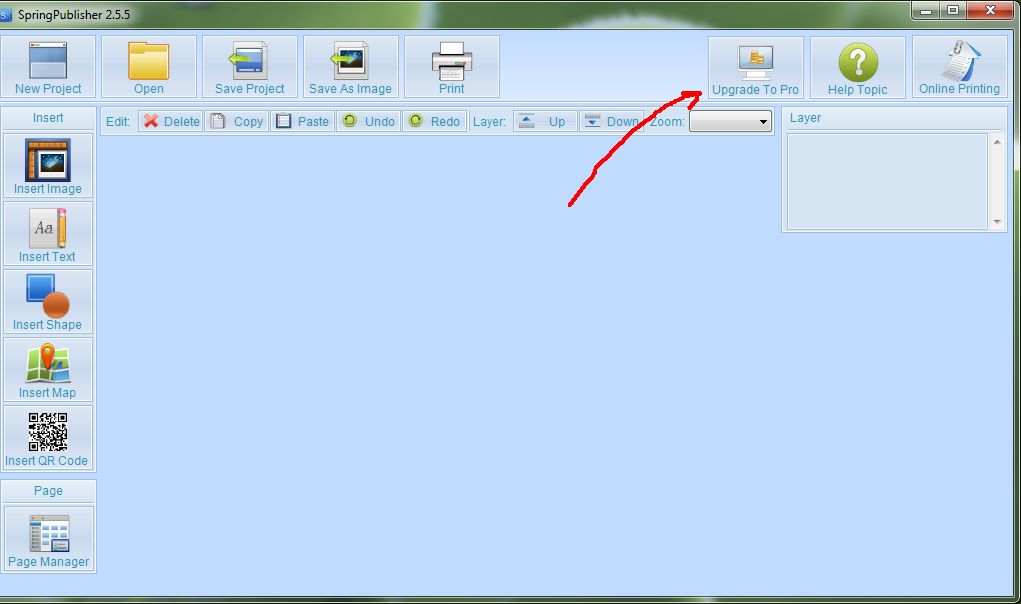Image resolution: width=1021 pixels, height=604 pixels.
Task: Pick the Insert Shape tool
Action: tap(48, 302)
